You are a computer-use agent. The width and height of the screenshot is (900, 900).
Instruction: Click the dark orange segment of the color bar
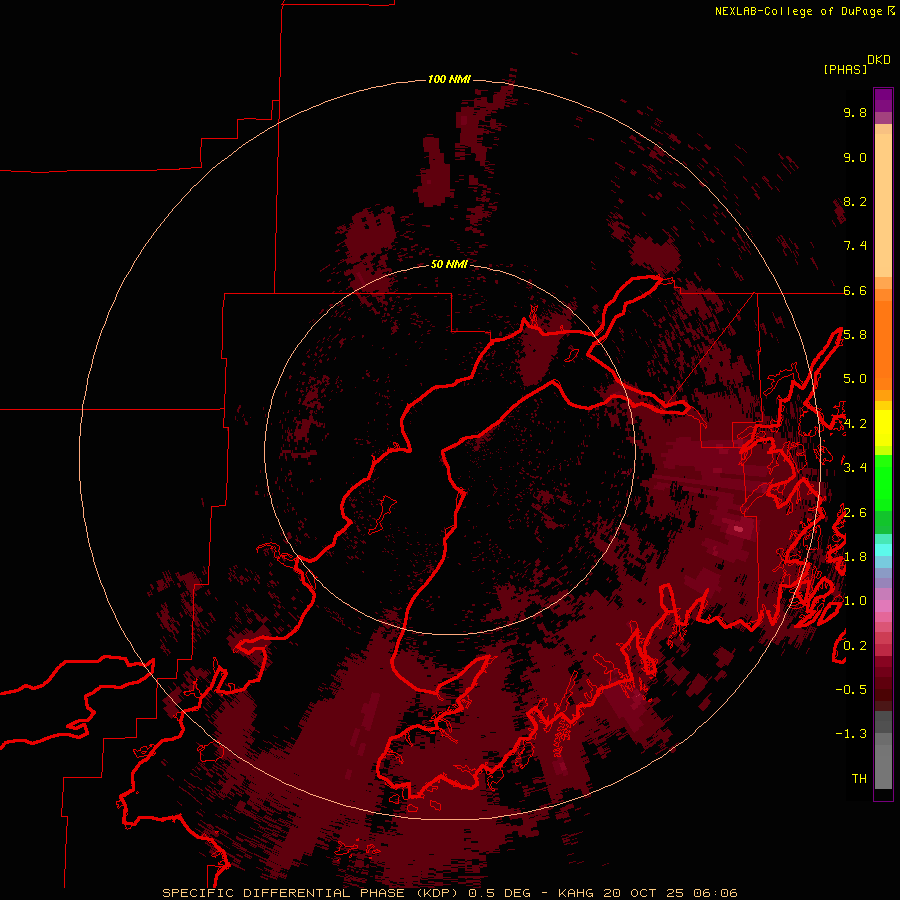click(x=883, y=344)
